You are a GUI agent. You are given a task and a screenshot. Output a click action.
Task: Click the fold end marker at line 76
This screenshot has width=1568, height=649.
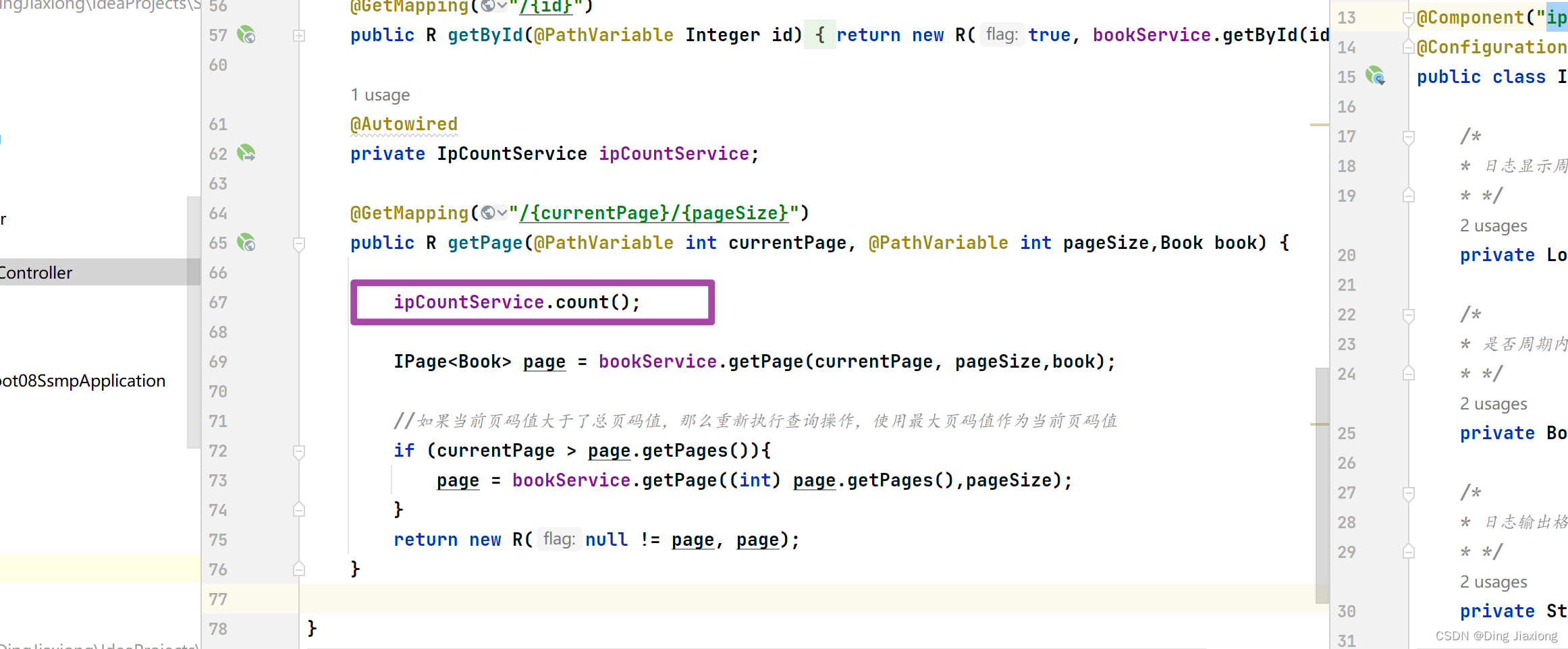tap(299, 569)
